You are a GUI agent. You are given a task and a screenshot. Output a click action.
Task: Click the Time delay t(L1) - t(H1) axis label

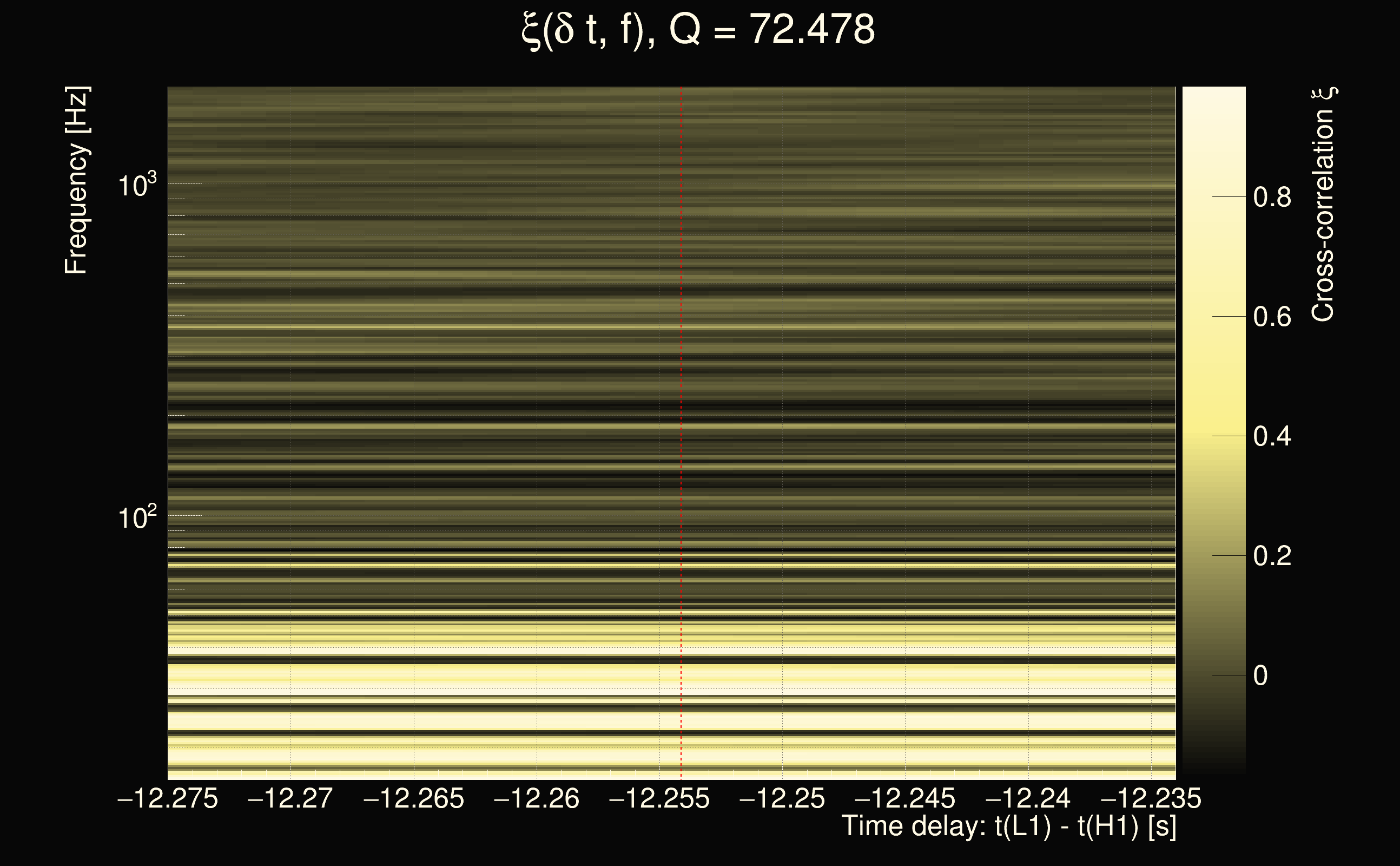pos(1008,826)
